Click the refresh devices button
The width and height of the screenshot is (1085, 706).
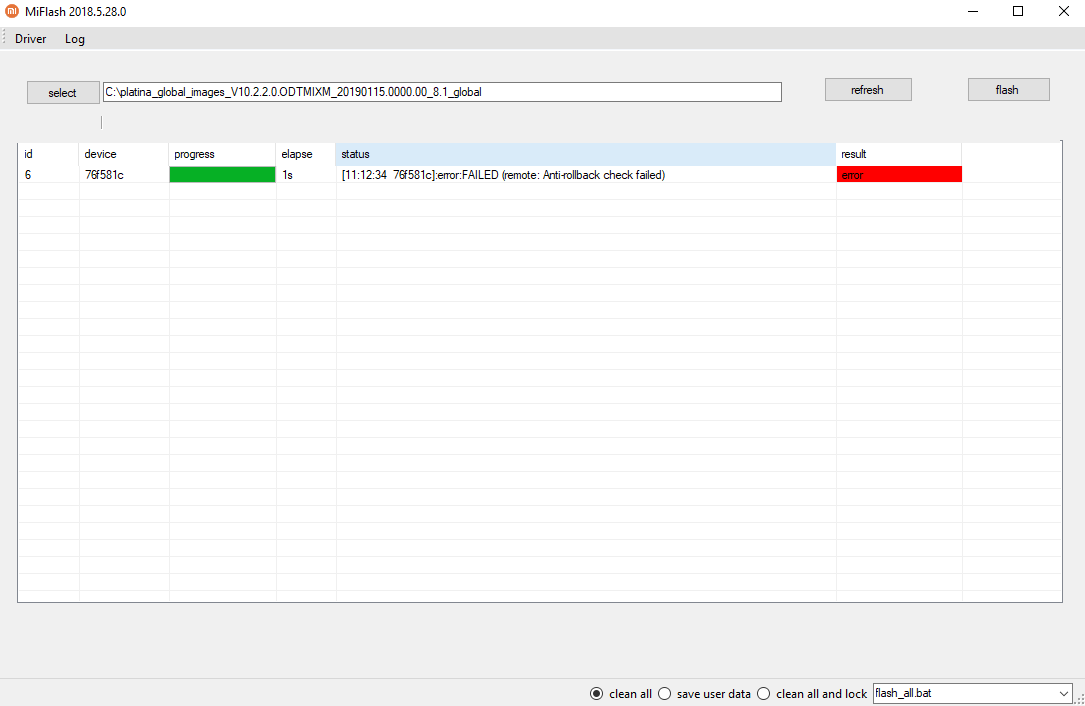tap(868, 90)
